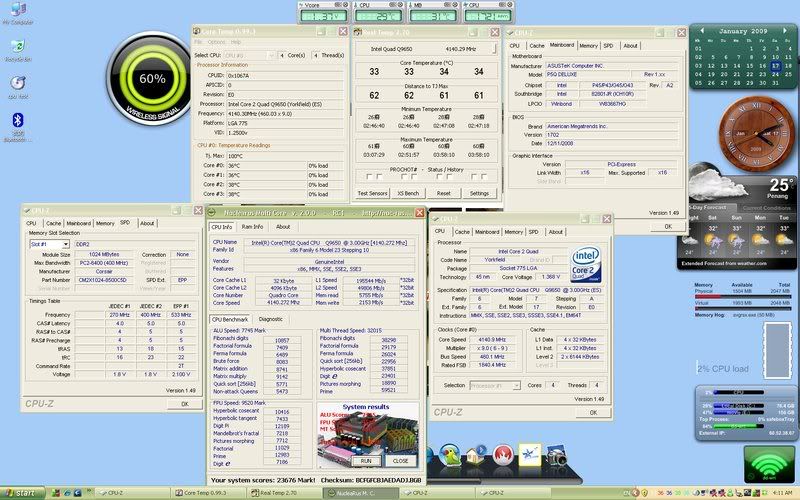Click the Intel Core 2 Quad logo in CPU-Z
This screenshot has width=800, height=500.
point(585,265)
